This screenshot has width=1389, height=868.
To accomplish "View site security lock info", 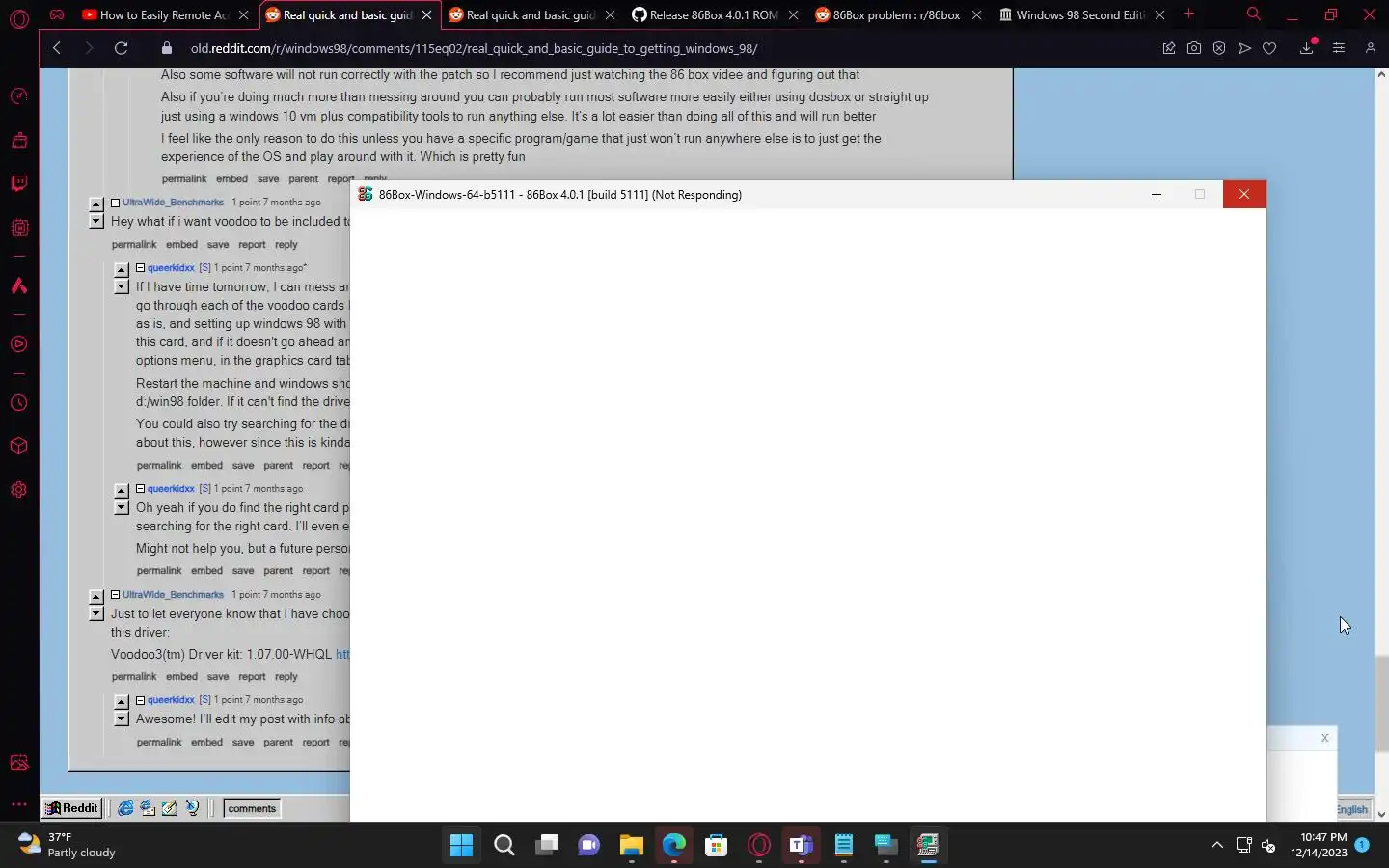I will click(167, 48).
